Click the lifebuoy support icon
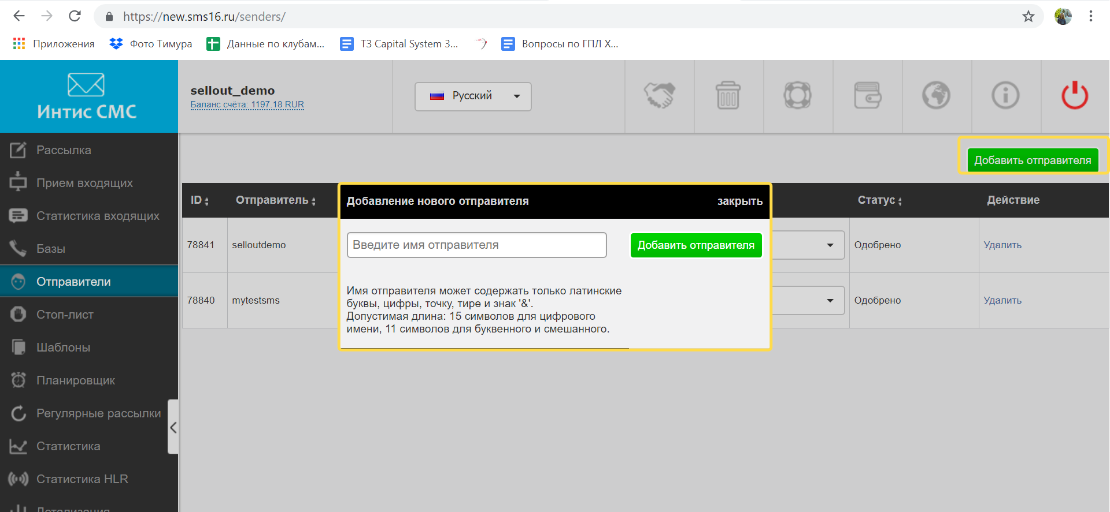Viewport: 1110px width, 512px height. (x=797, y=96)
